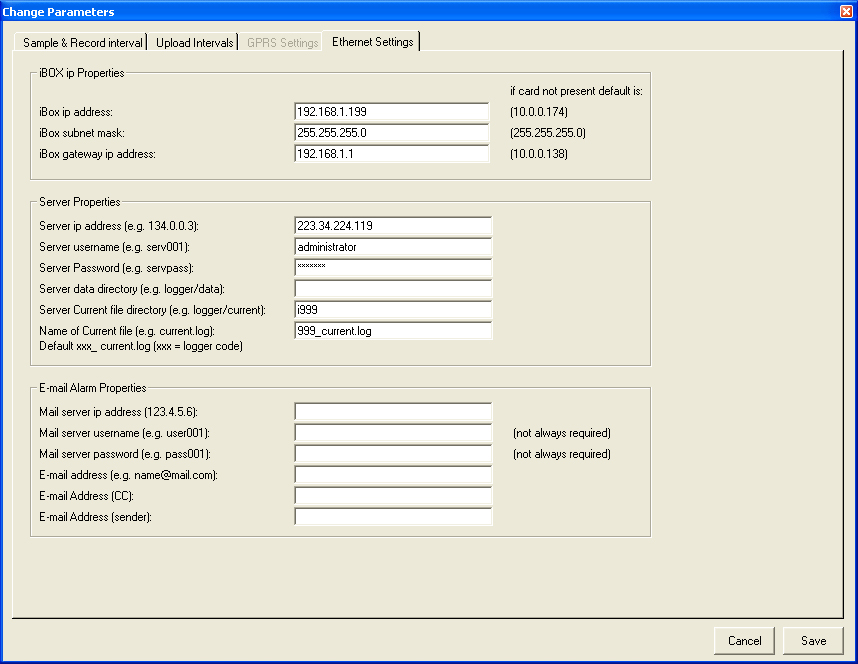Image resolution: width=858 pixels, height=664 pixels.
Task: Close the Change Parameters dialog
Action: coord(846,11)
